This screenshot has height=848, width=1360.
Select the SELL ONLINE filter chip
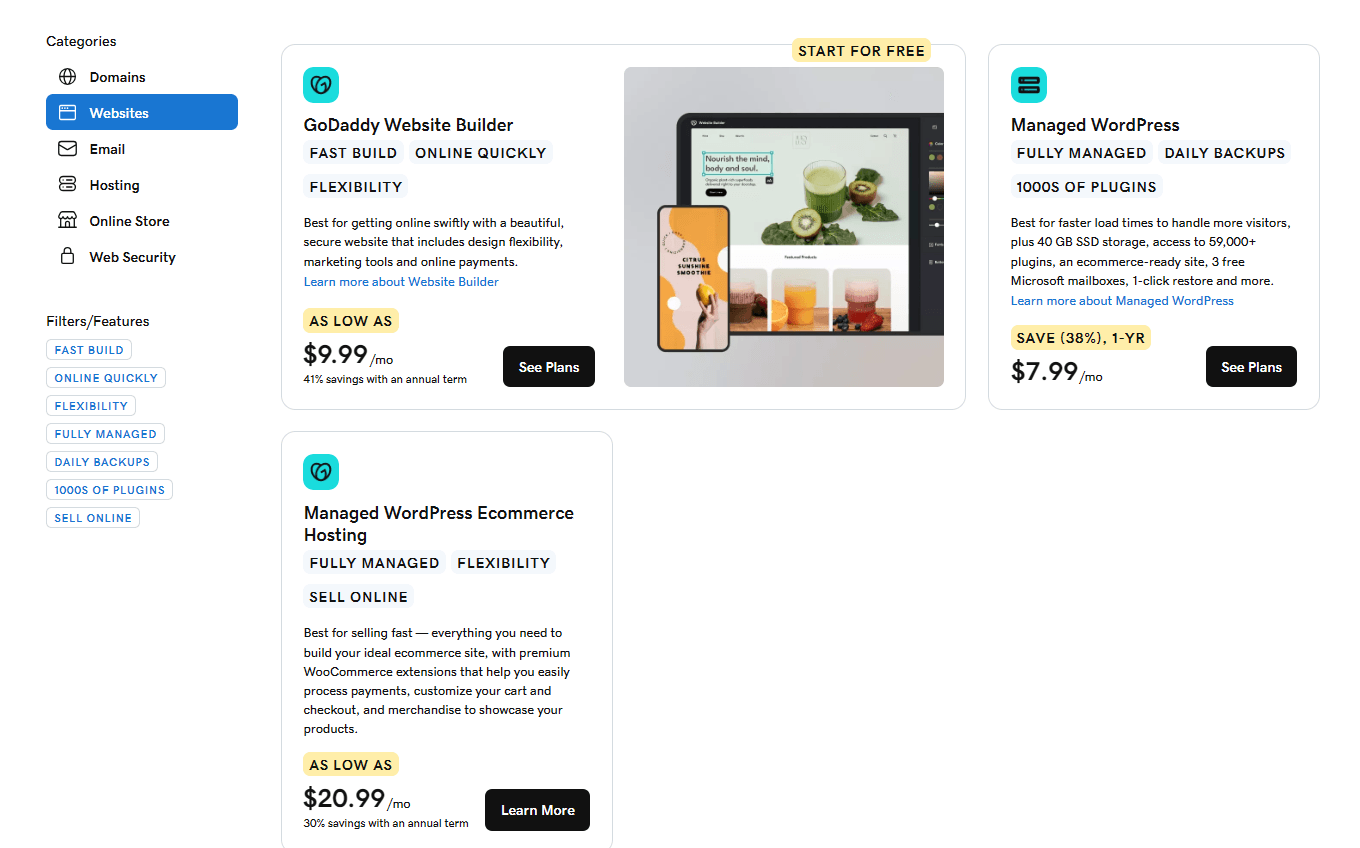coord(93,518)
